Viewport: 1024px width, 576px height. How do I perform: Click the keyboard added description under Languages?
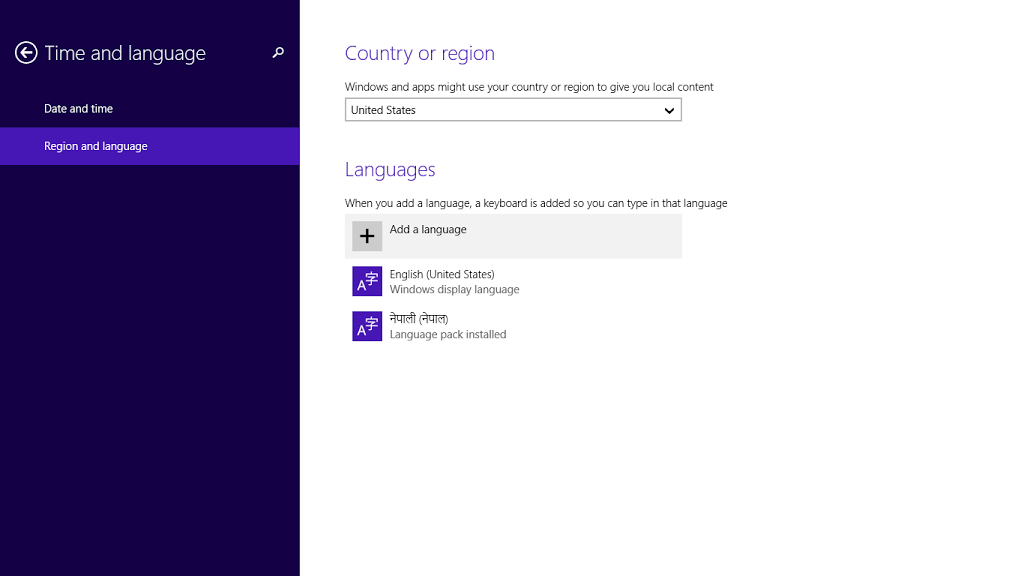(536, 203)
